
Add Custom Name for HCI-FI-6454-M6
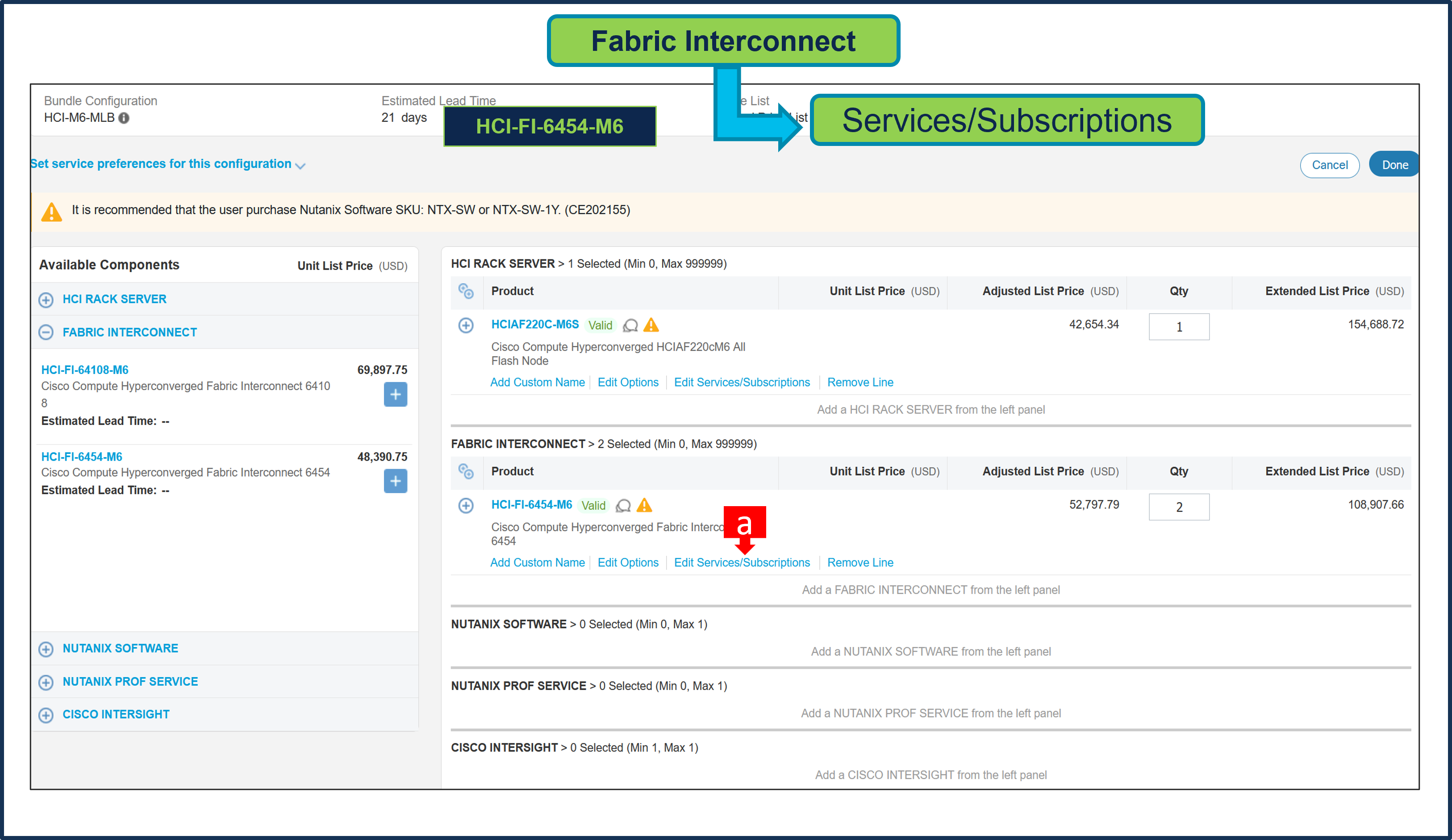pyautogui.click(x=537, y=563)
